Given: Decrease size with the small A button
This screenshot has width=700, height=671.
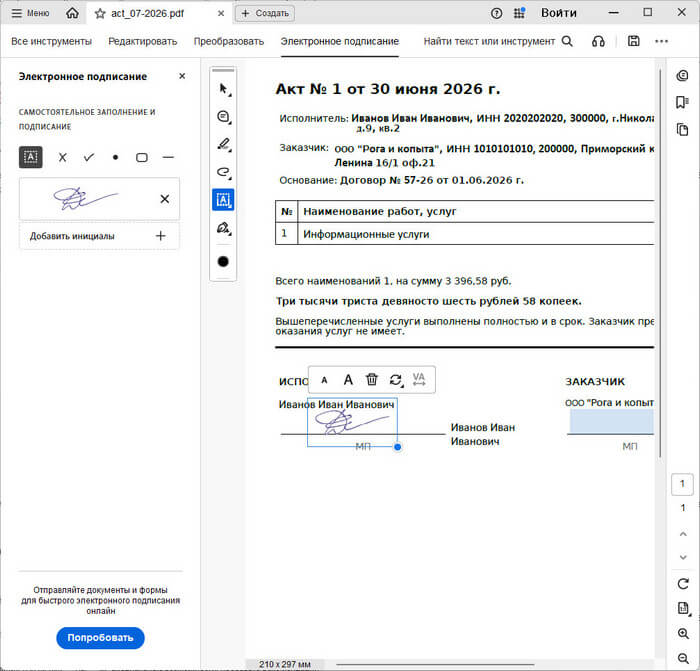Looking at the screenshot, I should pos(325,380).
